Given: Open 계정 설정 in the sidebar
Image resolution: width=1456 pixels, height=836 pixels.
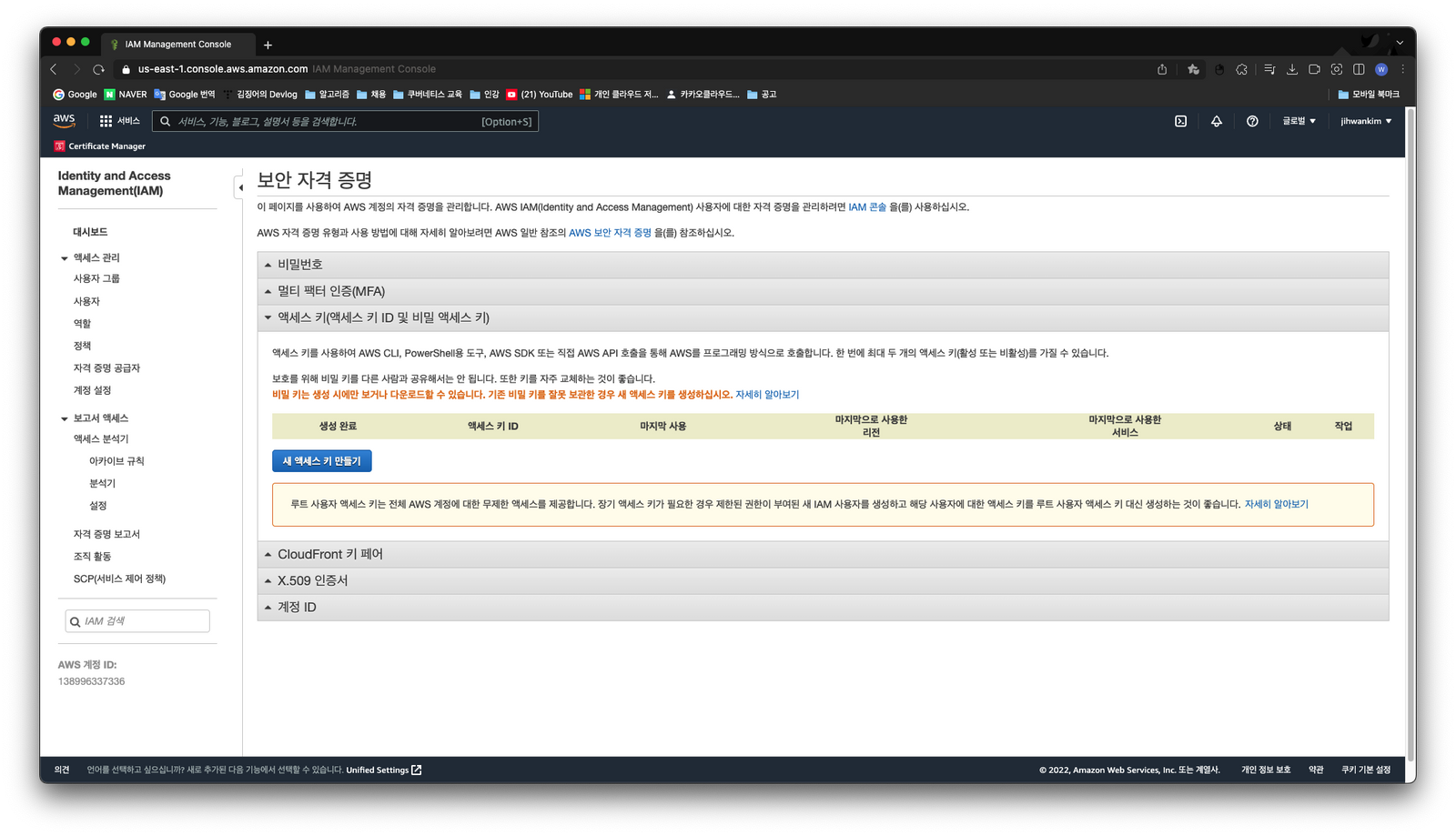Looking at the screenshot, I should pyautogui.click(x=92, y=390).
